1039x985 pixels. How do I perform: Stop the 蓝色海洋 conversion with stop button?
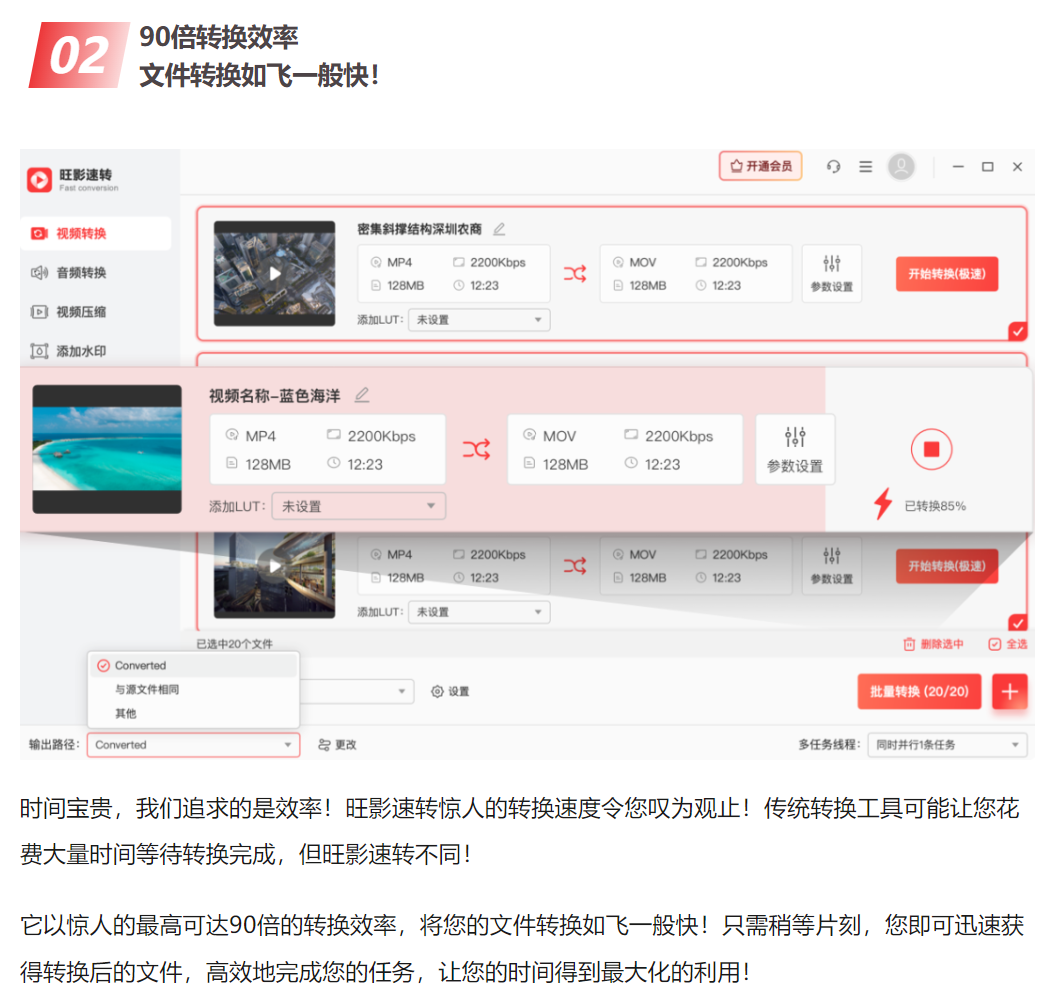[x=931, y=449]
